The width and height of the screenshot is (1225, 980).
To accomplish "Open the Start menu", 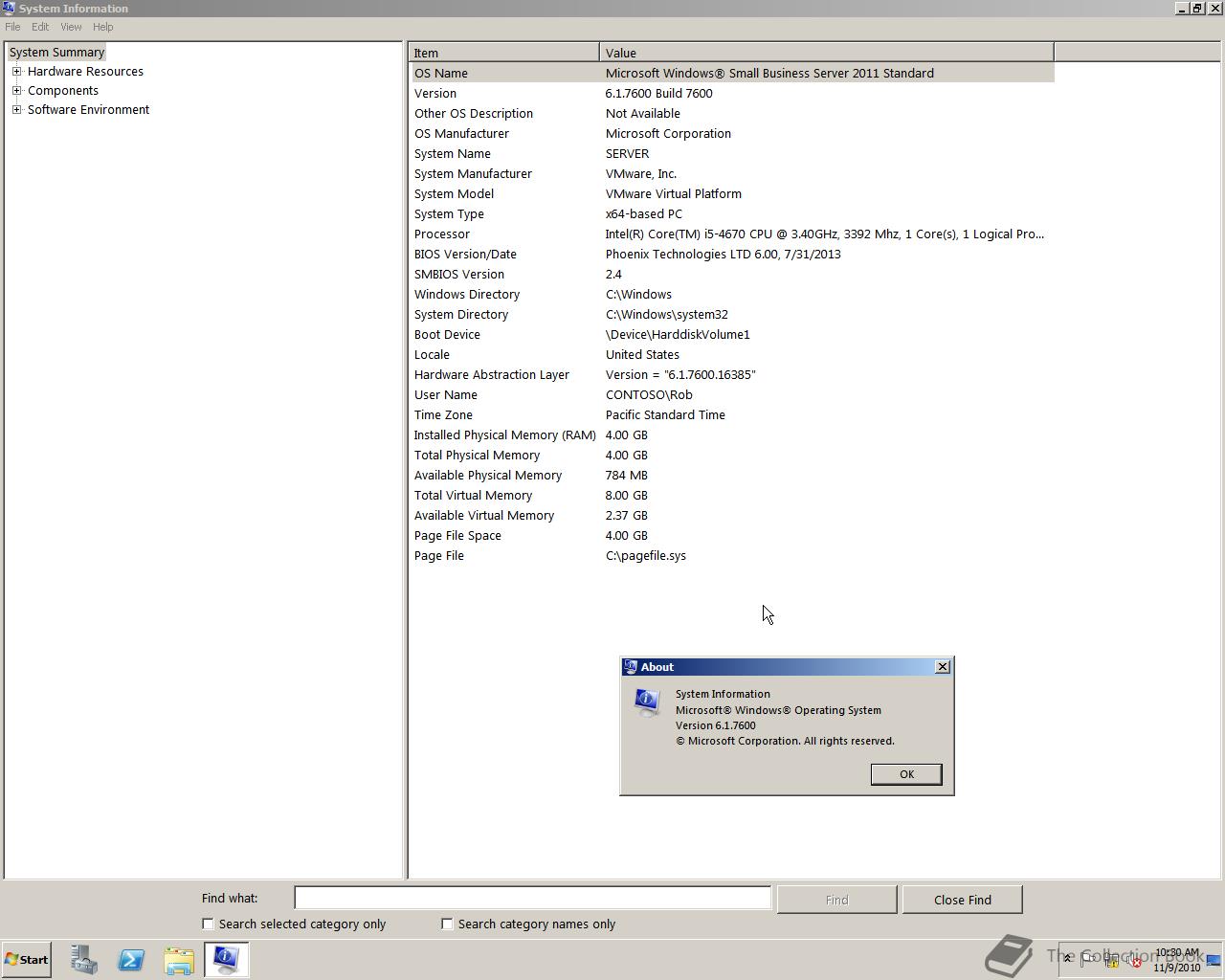I will (x=26, y=960).
